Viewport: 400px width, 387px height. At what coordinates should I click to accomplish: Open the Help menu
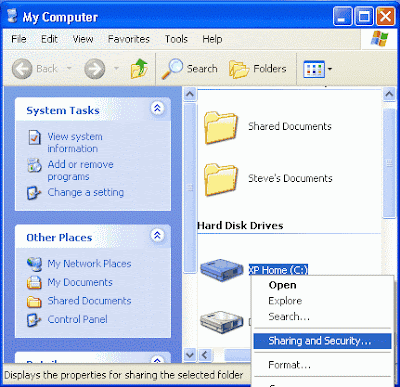pyautogui.click(x=212, y=39)
